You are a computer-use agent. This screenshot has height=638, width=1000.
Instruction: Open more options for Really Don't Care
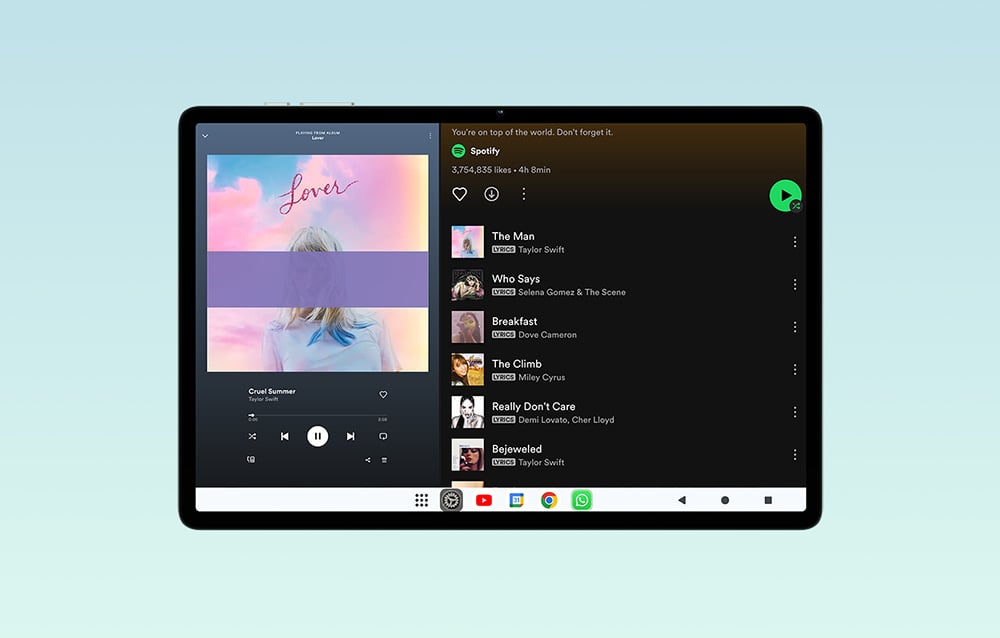795,412
